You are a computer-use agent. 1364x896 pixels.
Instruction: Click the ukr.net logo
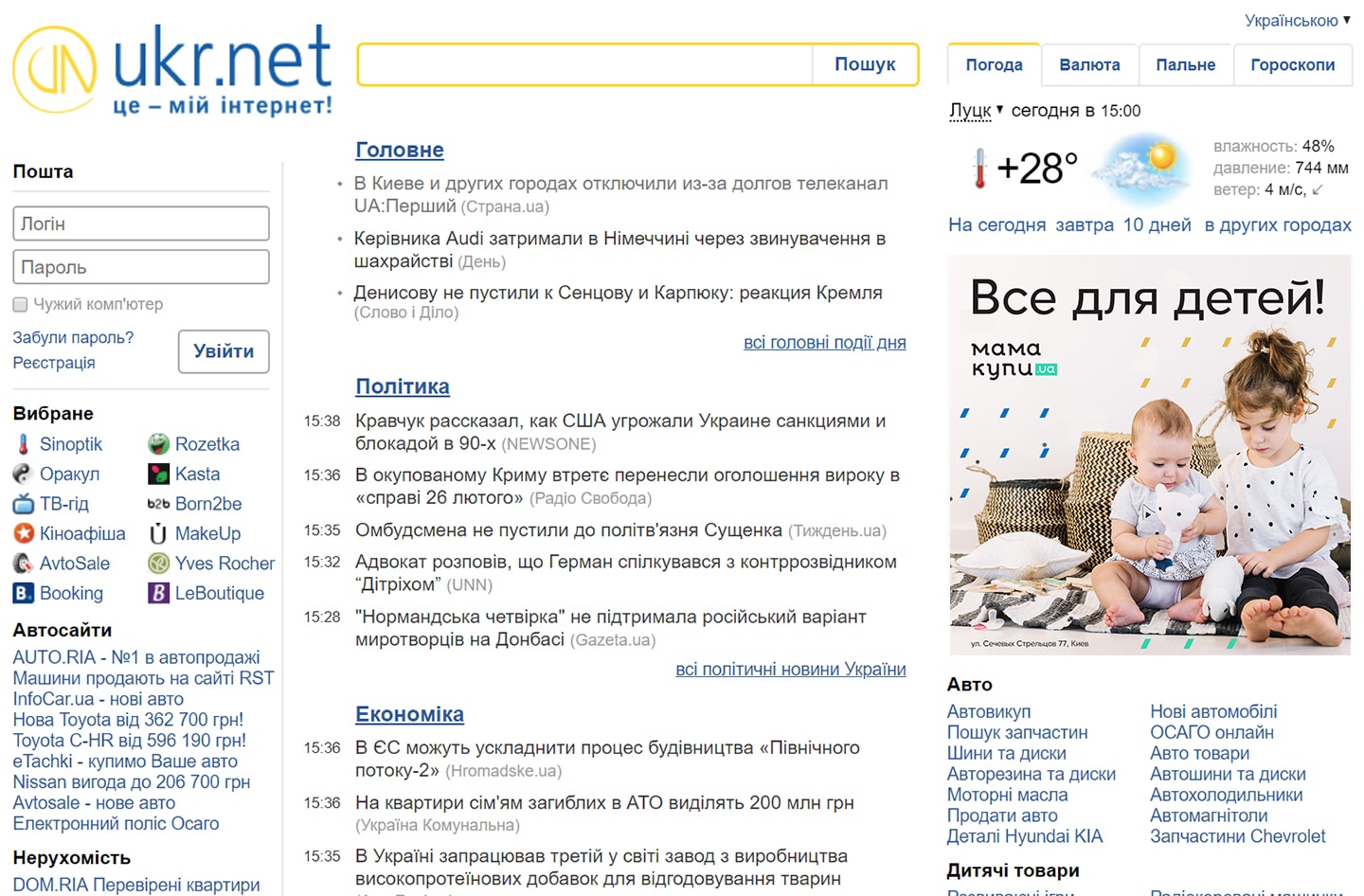pos(172,69)
